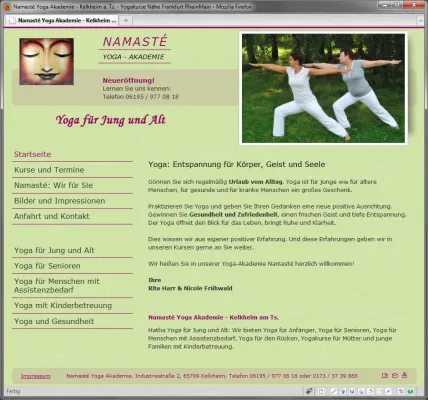Click Telefon 06195 / 977 08 18 text
Viewport: 428px width, 400px height.
click(x=141, y=97)
